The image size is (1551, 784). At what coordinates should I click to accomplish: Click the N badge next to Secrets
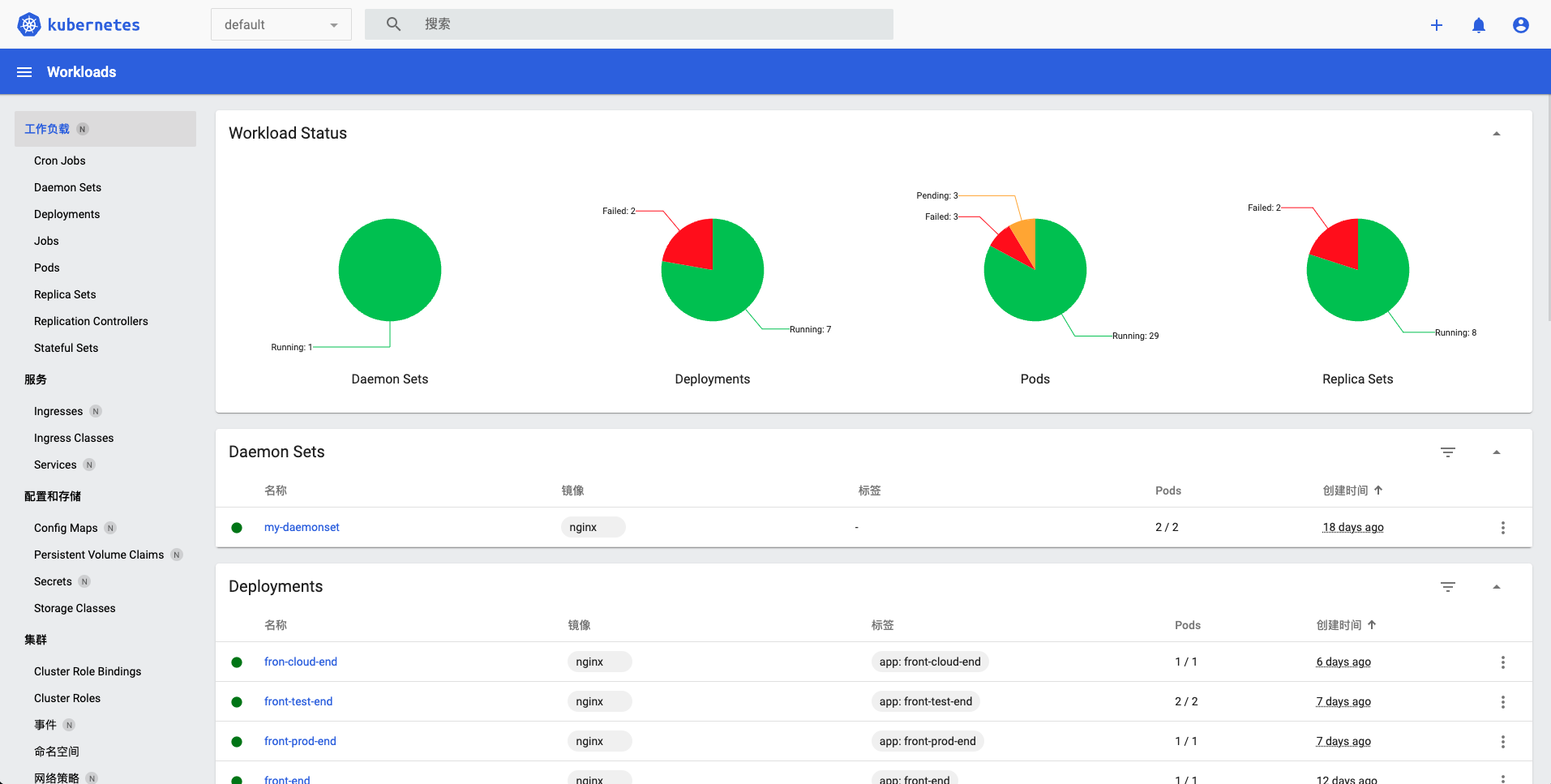tap(85, 581)
